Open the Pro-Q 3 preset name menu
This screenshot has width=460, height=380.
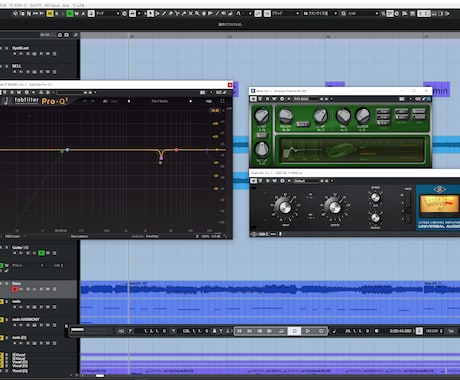tap(160, 101)
